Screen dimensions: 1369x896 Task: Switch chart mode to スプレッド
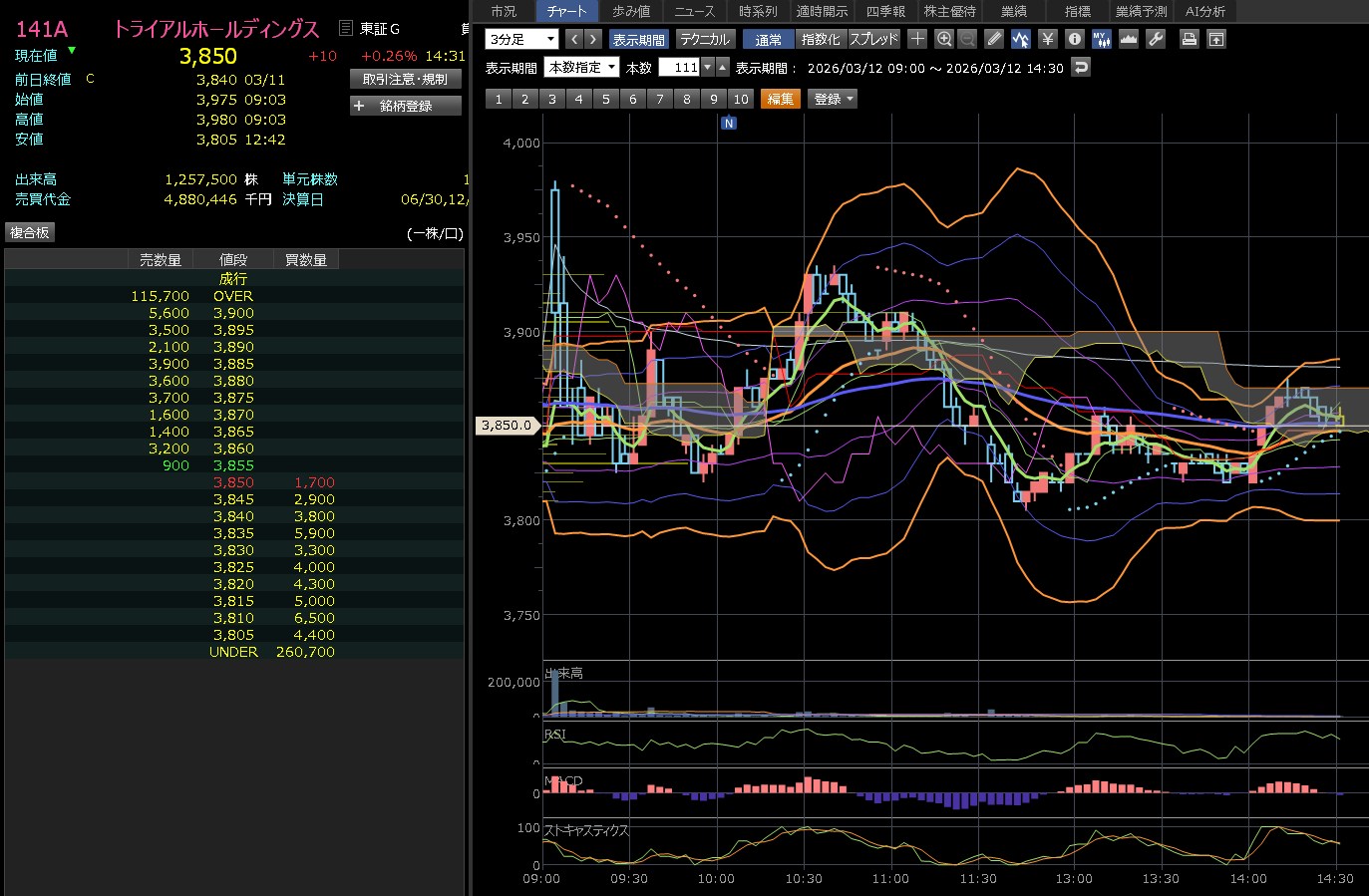873,39
